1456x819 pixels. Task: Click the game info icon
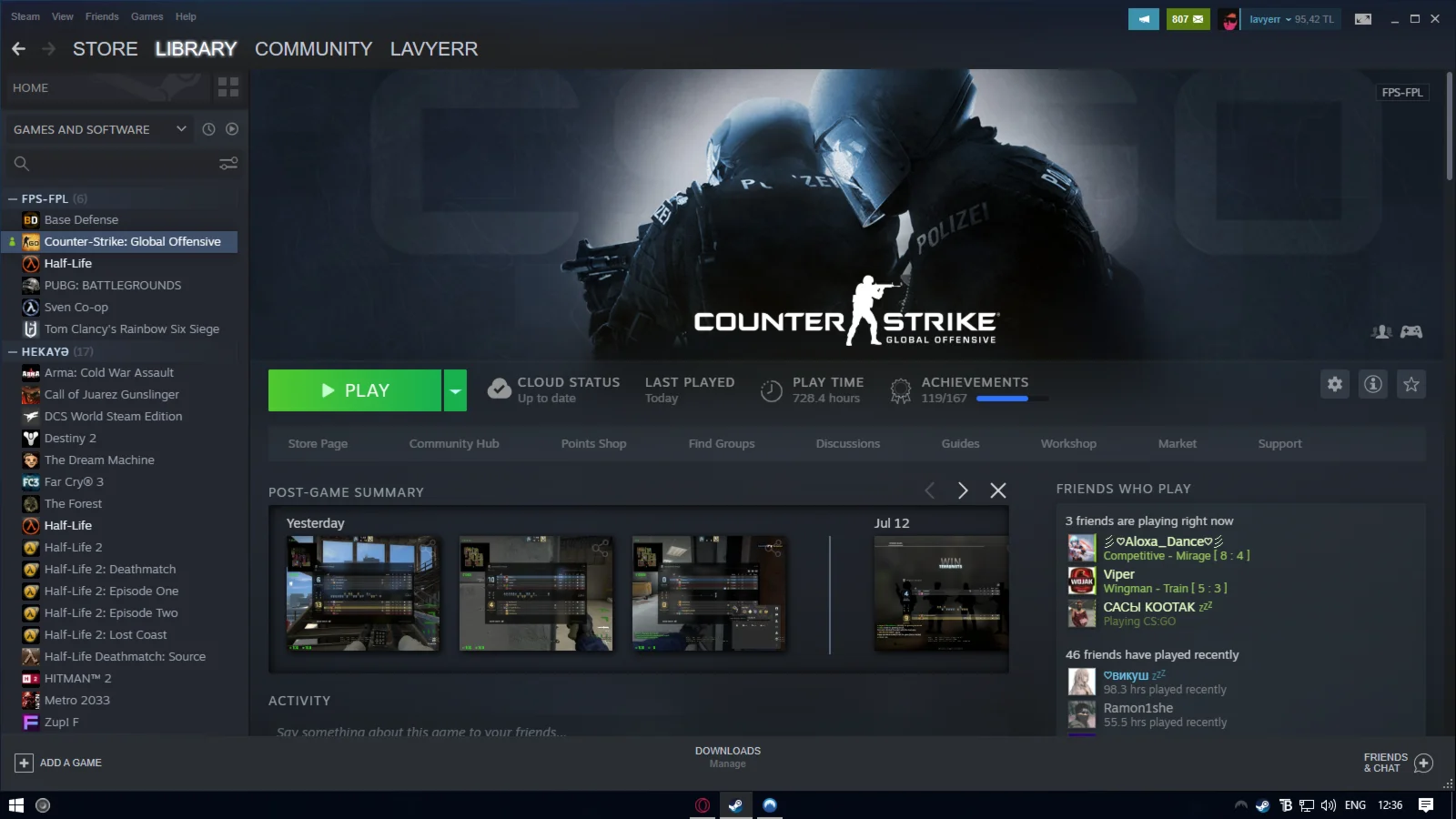point(1373,384)
